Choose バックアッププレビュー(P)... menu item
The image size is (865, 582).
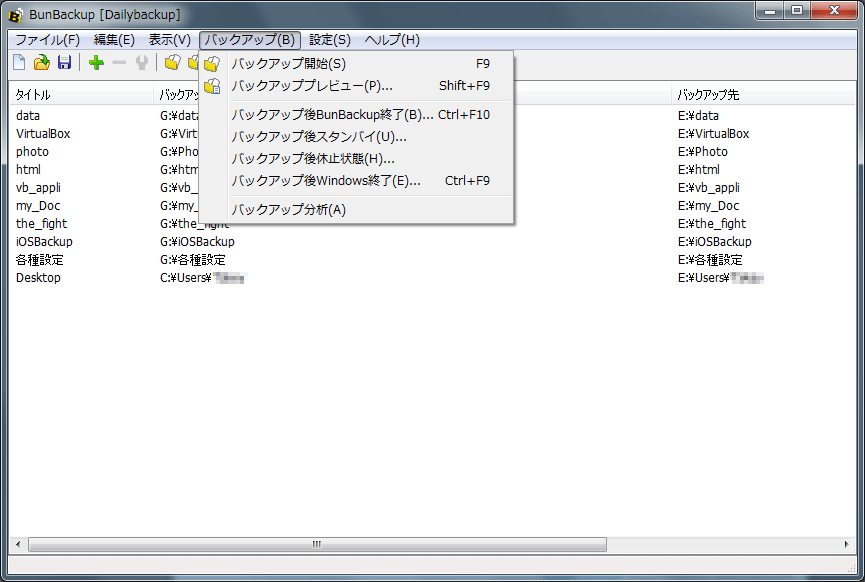[x=357, y=86]
